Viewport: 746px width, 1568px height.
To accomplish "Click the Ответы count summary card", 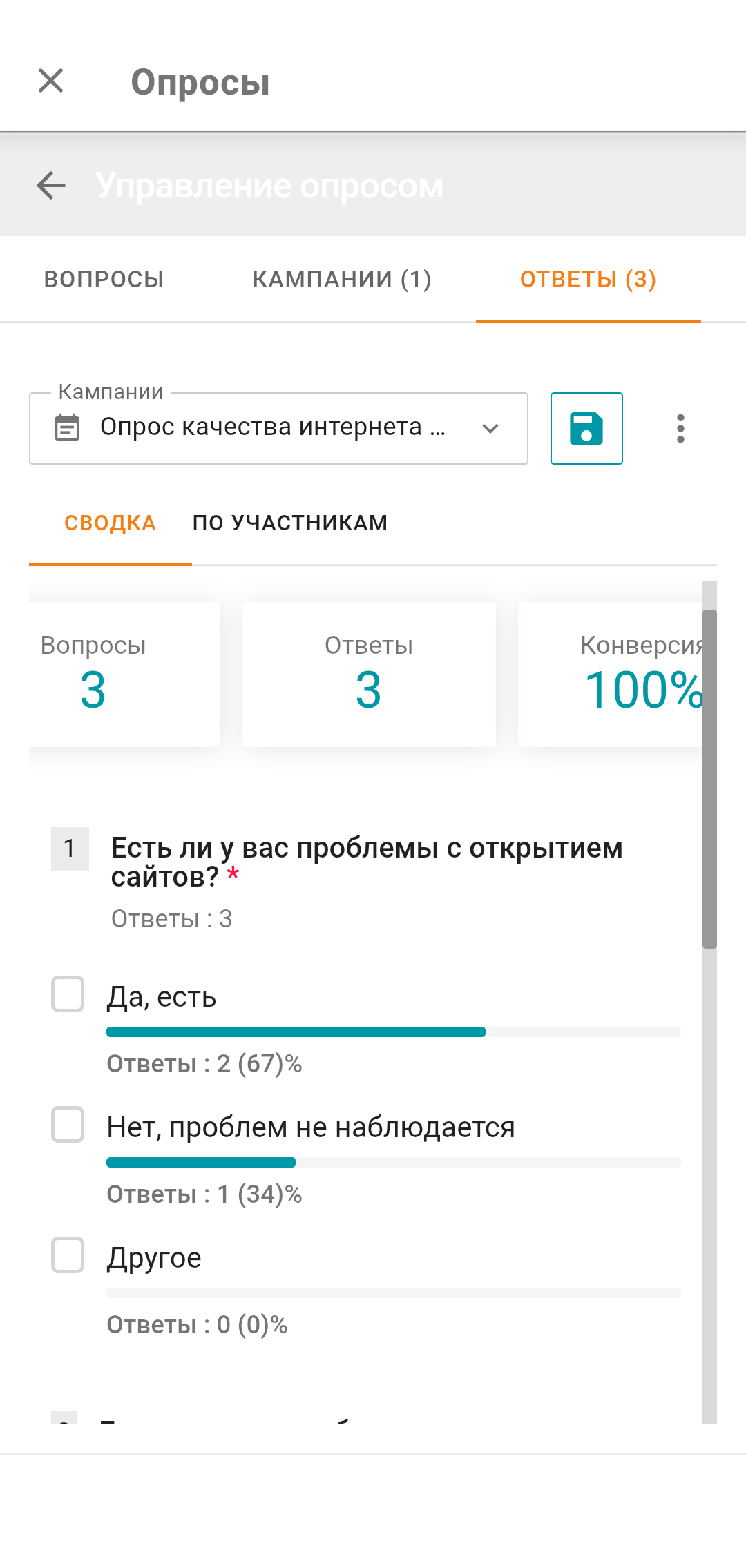I will (369, 674).
